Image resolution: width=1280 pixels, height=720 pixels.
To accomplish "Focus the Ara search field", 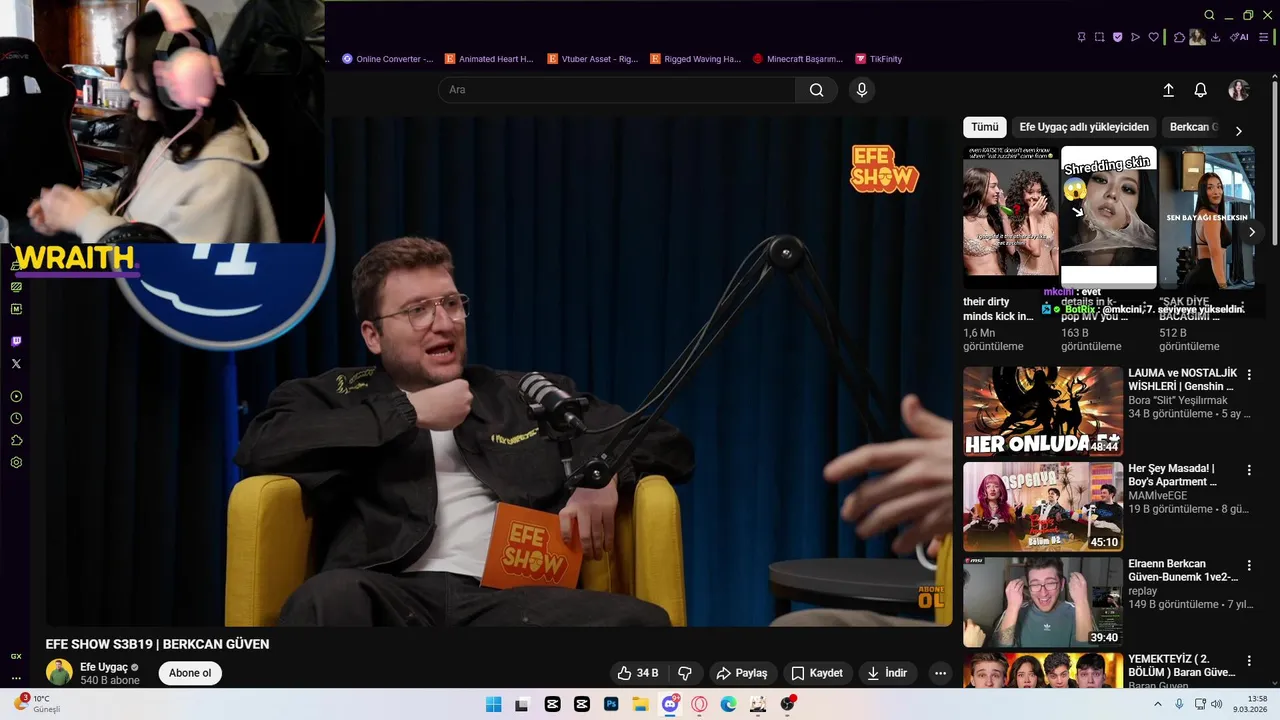I will tap(616, 90).
